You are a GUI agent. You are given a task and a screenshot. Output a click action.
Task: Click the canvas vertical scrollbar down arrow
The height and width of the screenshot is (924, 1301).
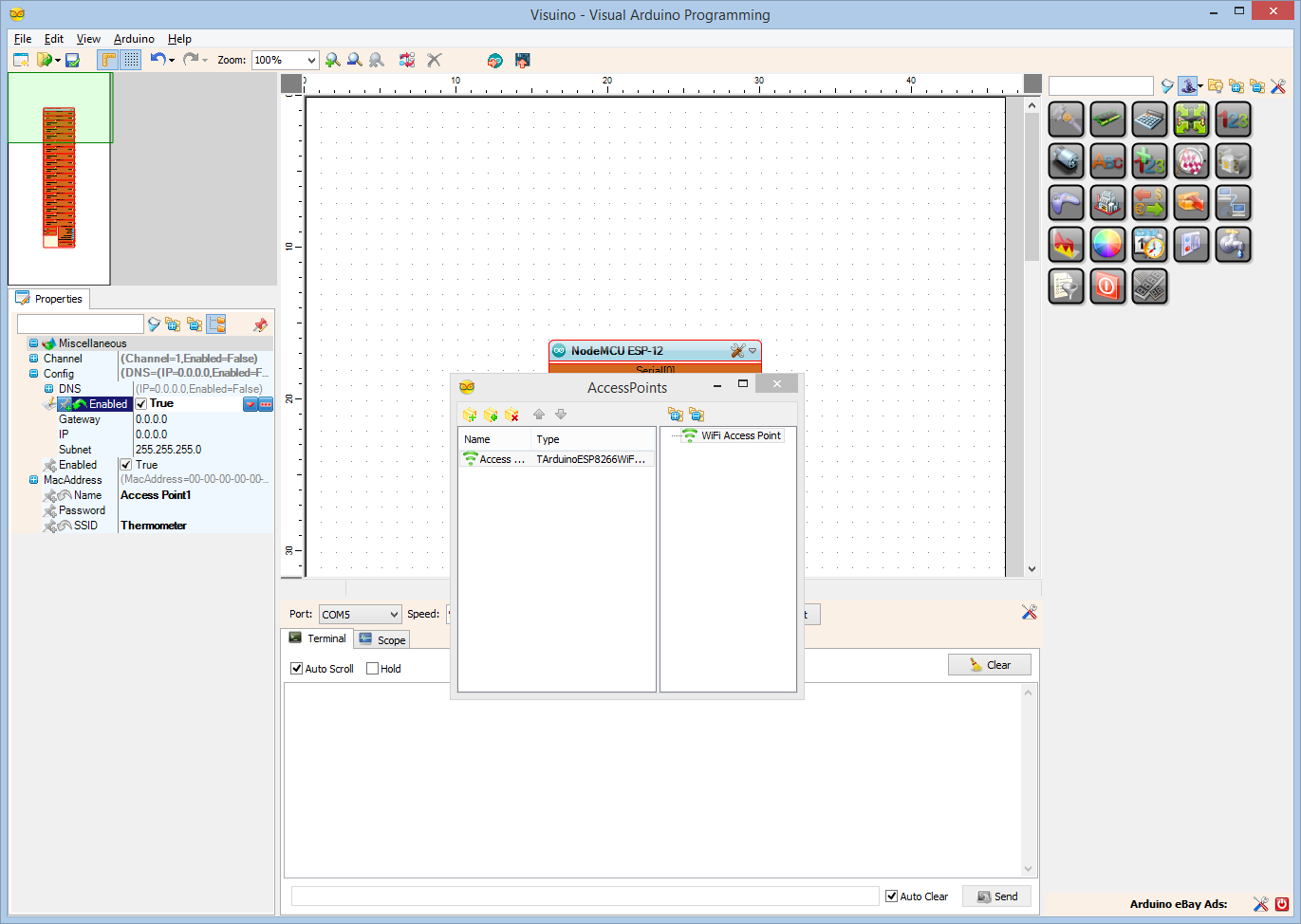tap(1032, 569)
